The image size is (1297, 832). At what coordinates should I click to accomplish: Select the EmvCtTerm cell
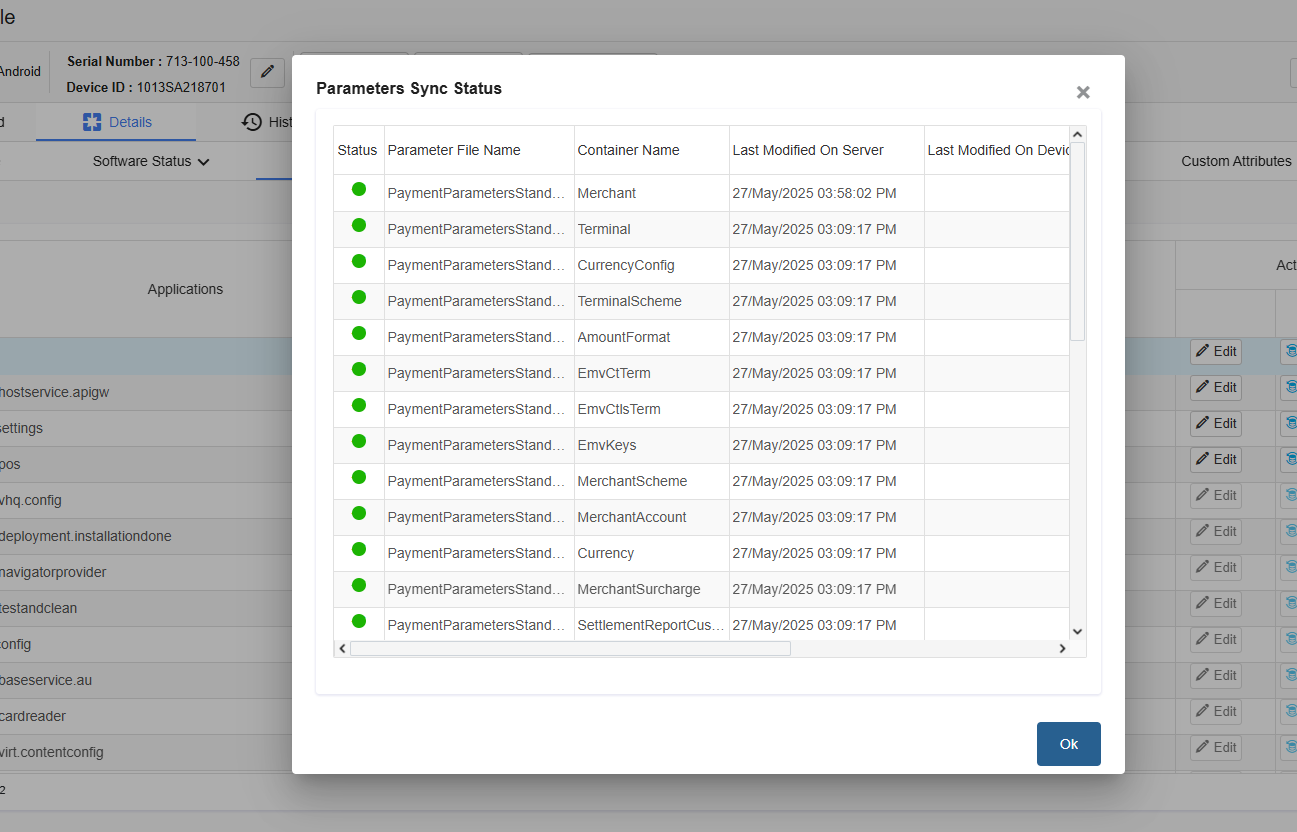coord(652,373)
